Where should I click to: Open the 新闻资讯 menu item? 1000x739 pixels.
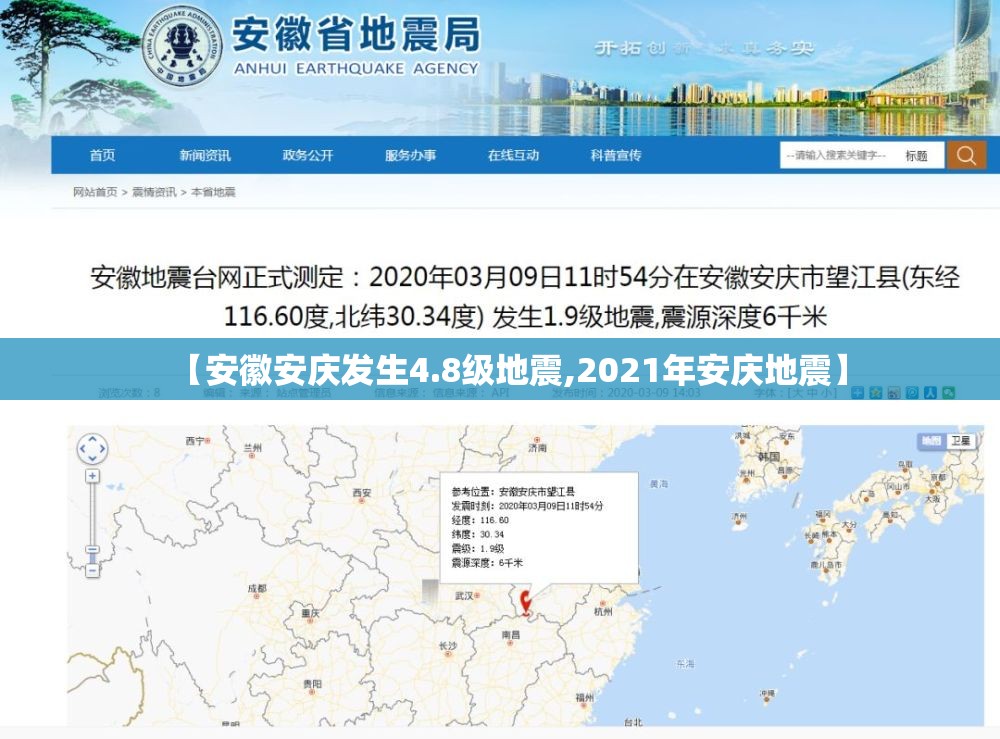tap(205, 155)
